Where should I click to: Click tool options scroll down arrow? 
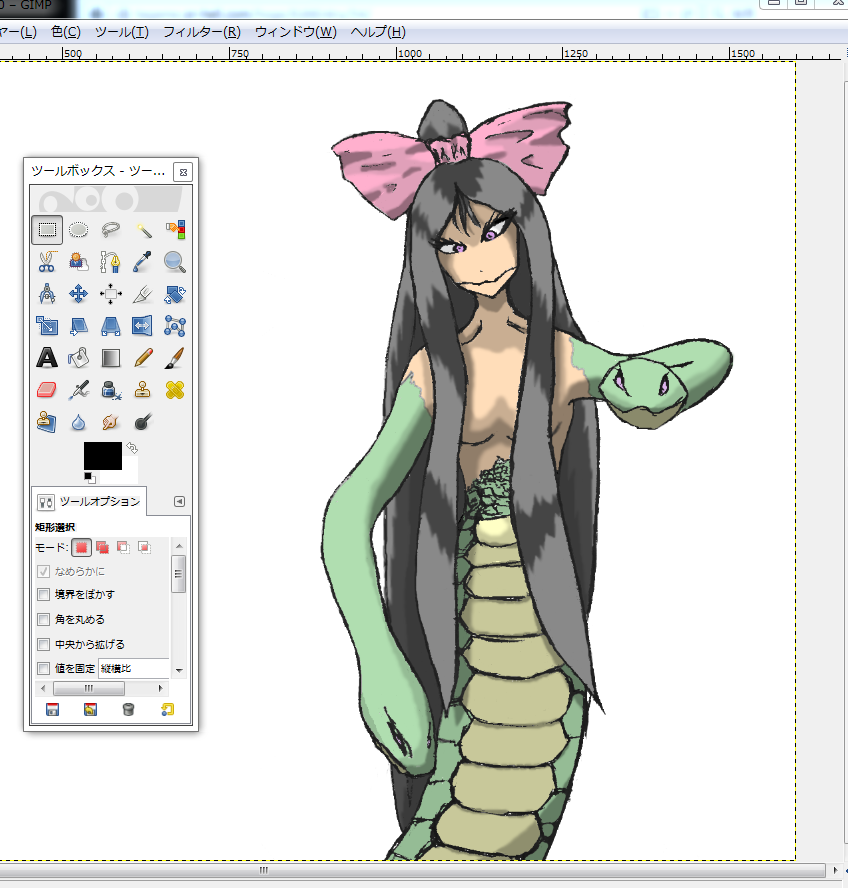coord(179,669)
